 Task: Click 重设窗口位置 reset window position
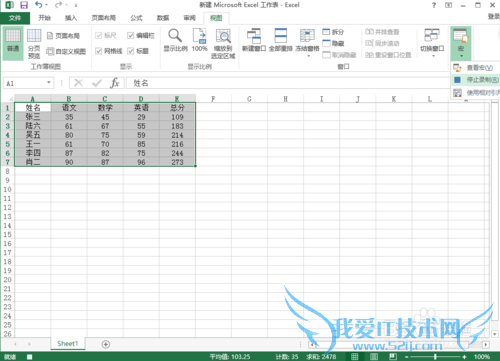pos(388,55)
